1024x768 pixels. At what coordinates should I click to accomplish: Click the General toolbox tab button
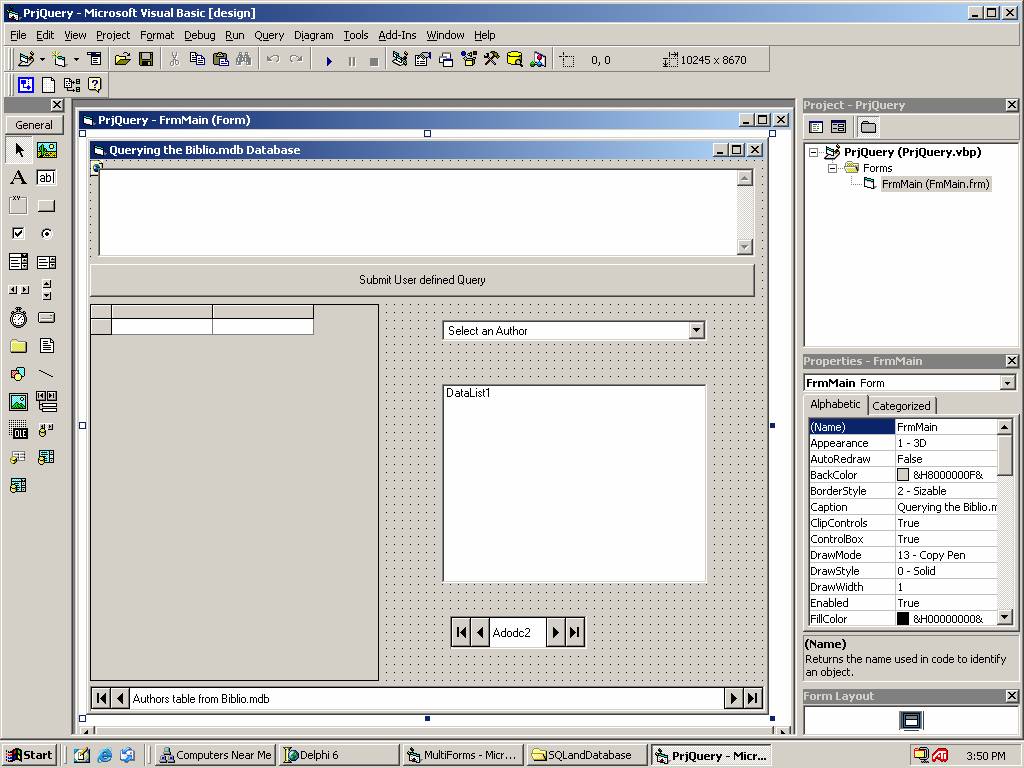tap(34, 125)
